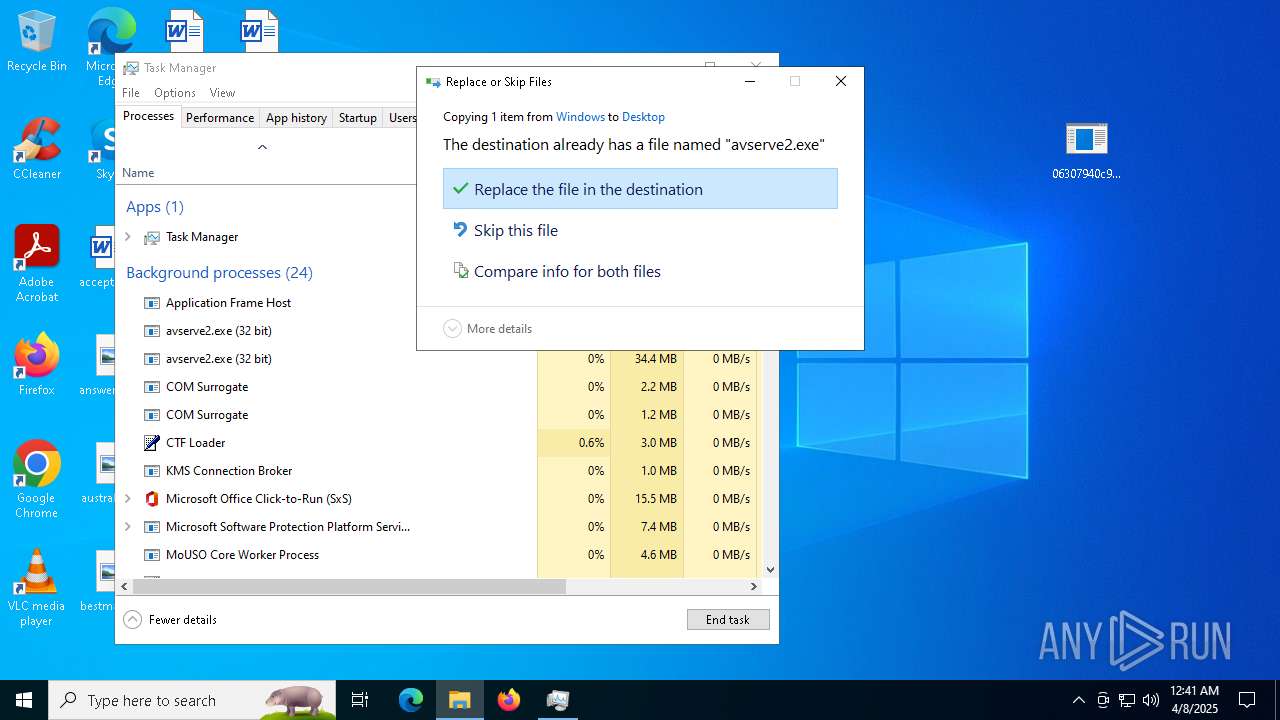The width and height of the screenshot is (1280, 720).
Task: Click the Task Manager row icon under Apps
Action: [152, 237]
